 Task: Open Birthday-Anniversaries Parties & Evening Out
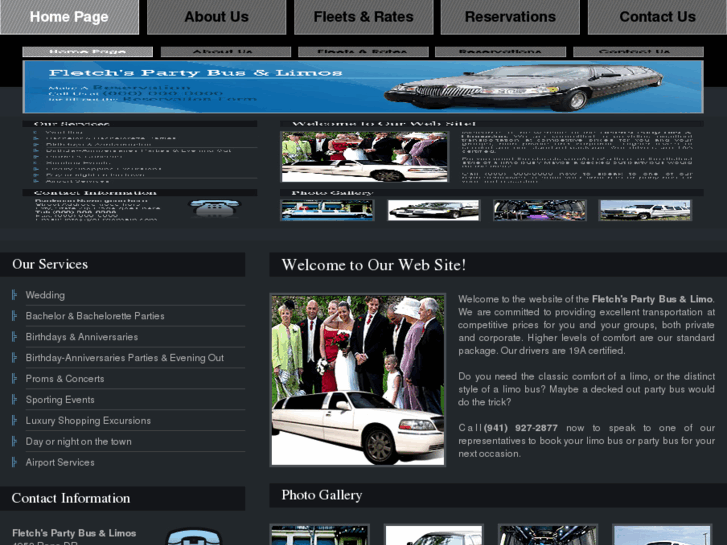pos(125,358)
